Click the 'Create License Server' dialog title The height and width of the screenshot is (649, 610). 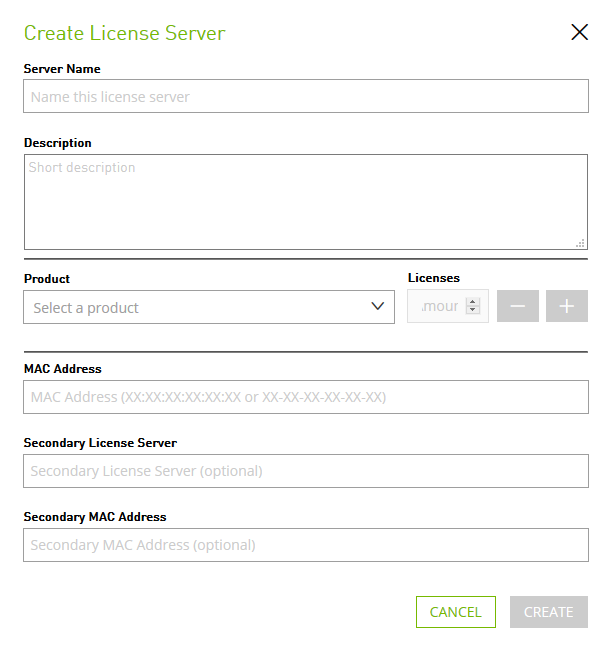(x=125, y=33)
